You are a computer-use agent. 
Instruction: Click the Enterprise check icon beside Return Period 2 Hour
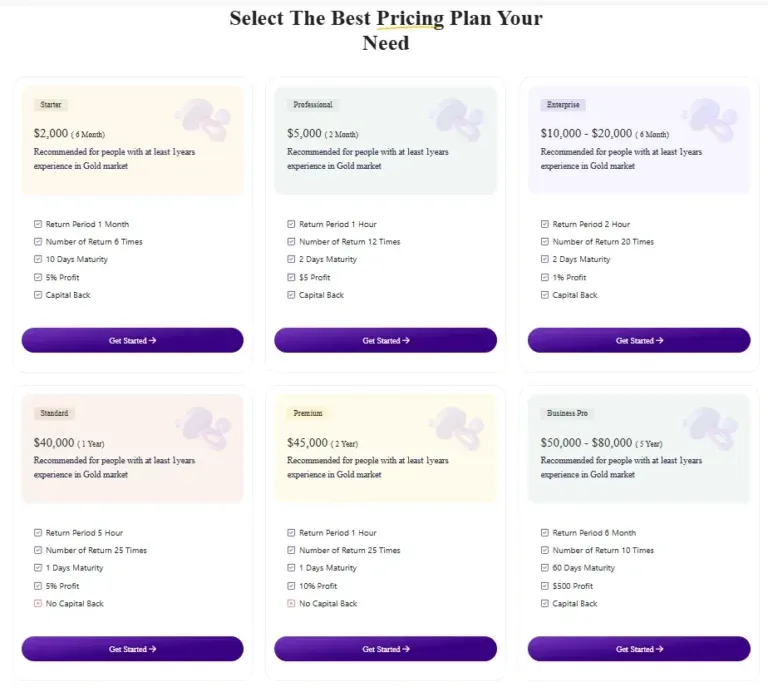point(545,225)
